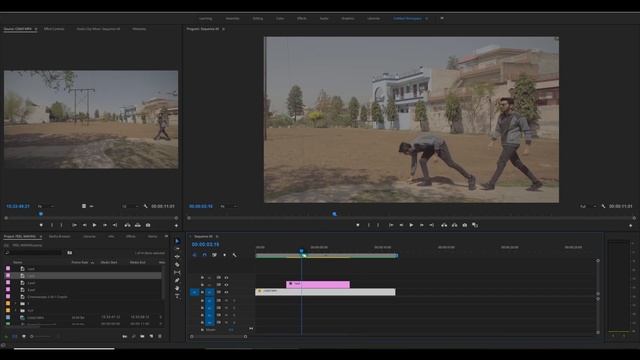
Task: Switch to Color workspace
Action: coord(280,18)
